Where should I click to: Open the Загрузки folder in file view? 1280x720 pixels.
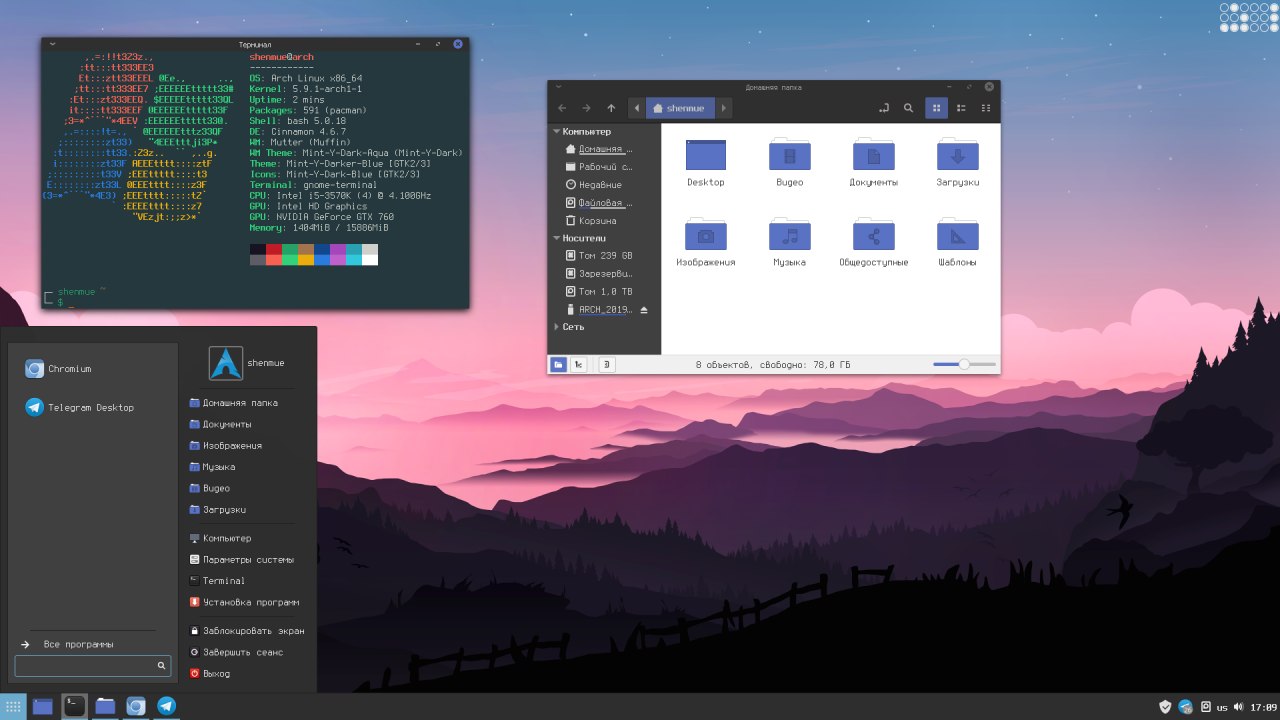pos(958,162)
